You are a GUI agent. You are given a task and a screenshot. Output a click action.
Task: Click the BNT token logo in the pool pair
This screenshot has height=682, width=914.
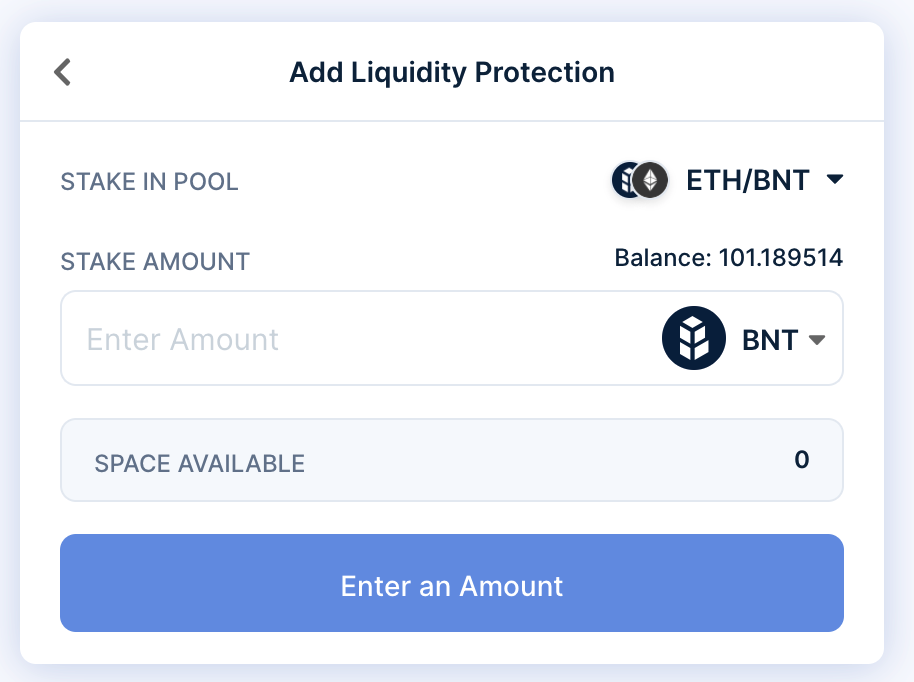click(624, 180)
